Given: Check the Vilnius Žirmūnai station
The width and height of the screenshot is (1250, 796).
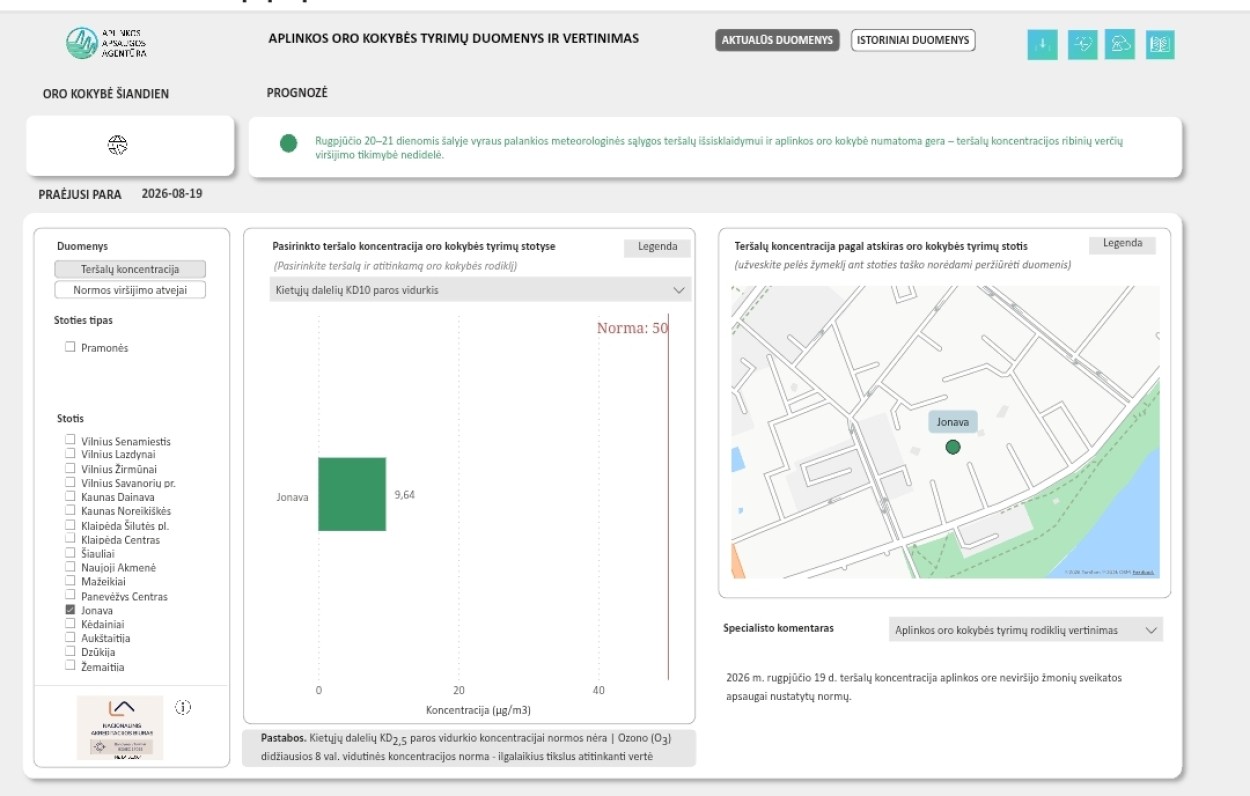Looking at the screenshot, I should pos(70,468).
